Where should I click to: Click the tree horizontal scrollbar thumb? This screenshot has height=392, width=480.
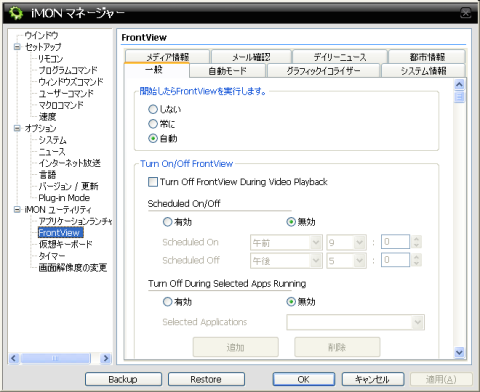[x=55, y=358]
